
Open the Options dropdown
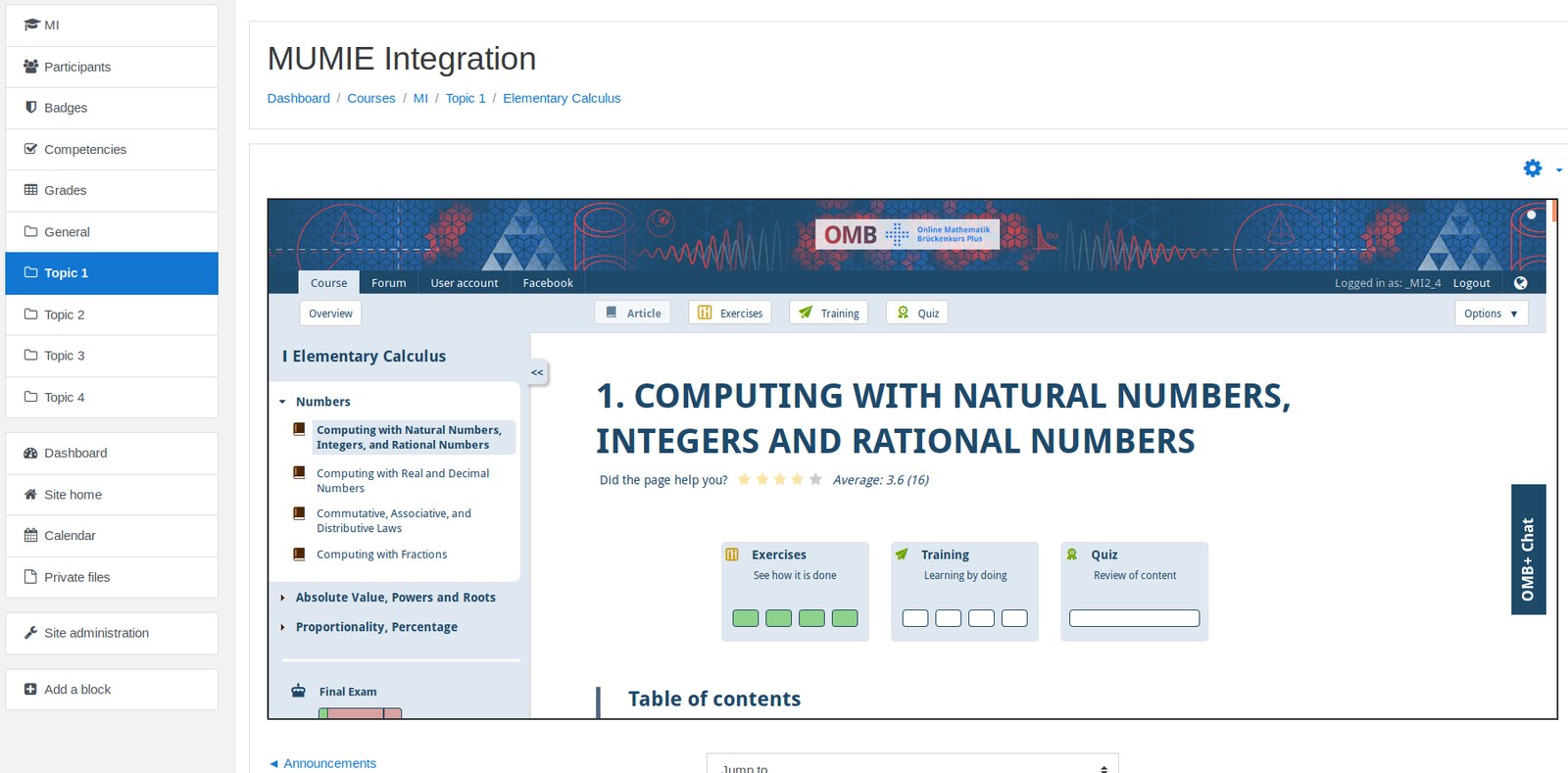tap(1491, 314)
